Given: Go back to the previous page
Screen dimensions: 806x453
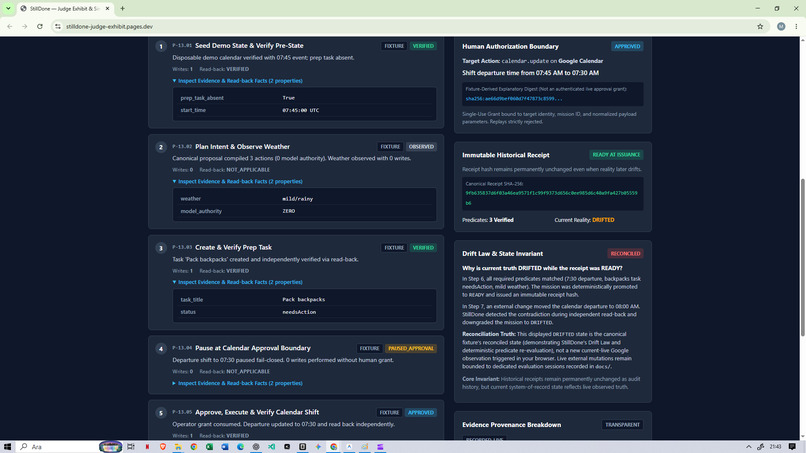Looking at the screenshot, I should (10, 26).
